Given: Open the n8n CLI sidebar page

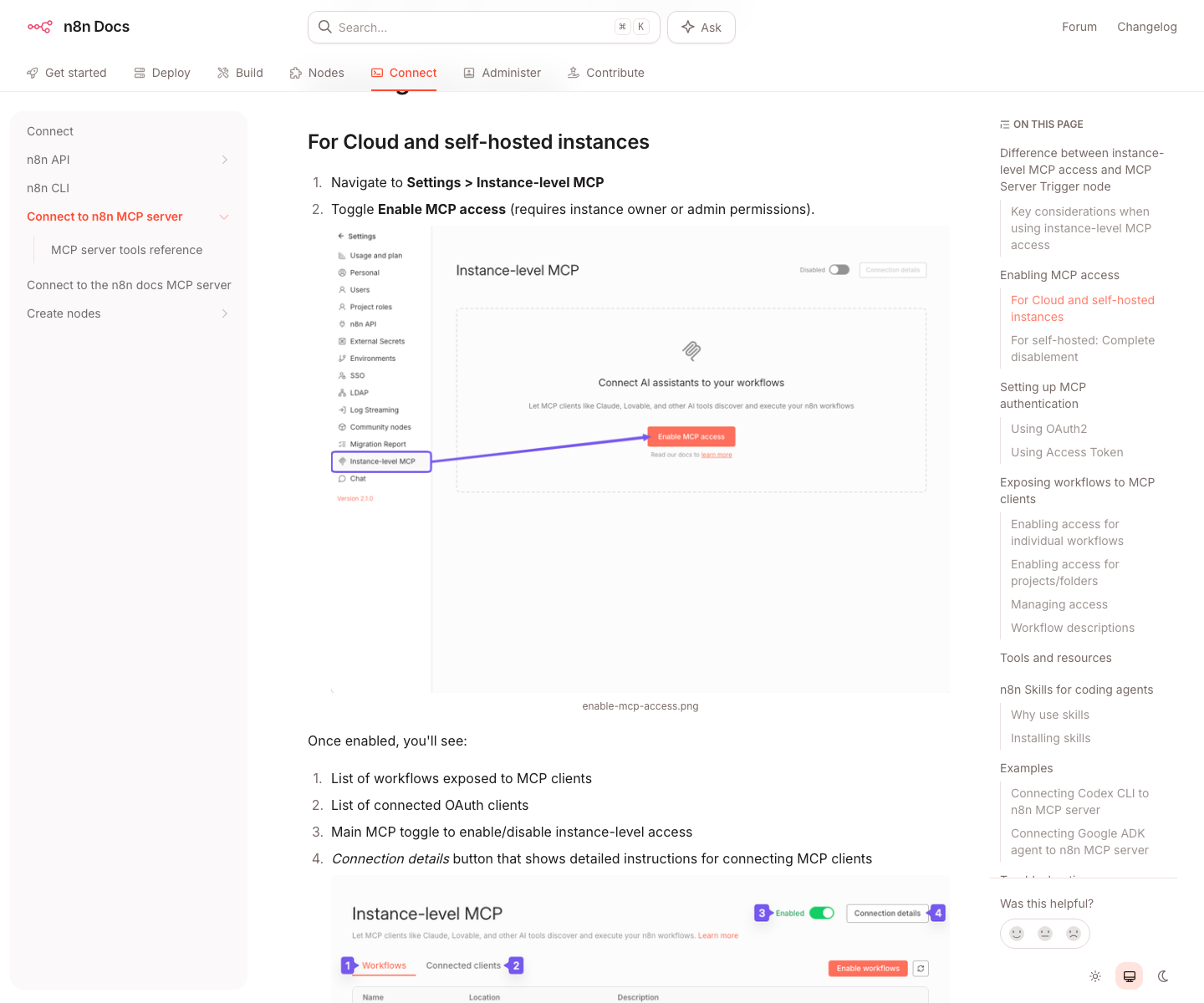Looking at the screenshot, I should [x=48, y=188].
